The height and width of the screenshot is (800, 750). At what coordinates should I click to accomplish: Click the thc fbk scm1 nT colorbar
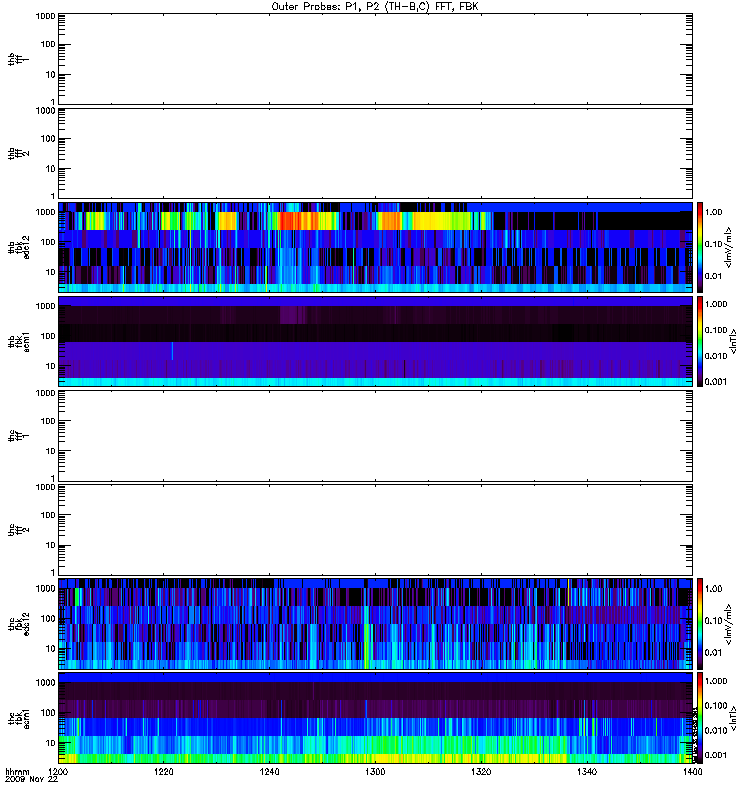[x=700, y=718]
